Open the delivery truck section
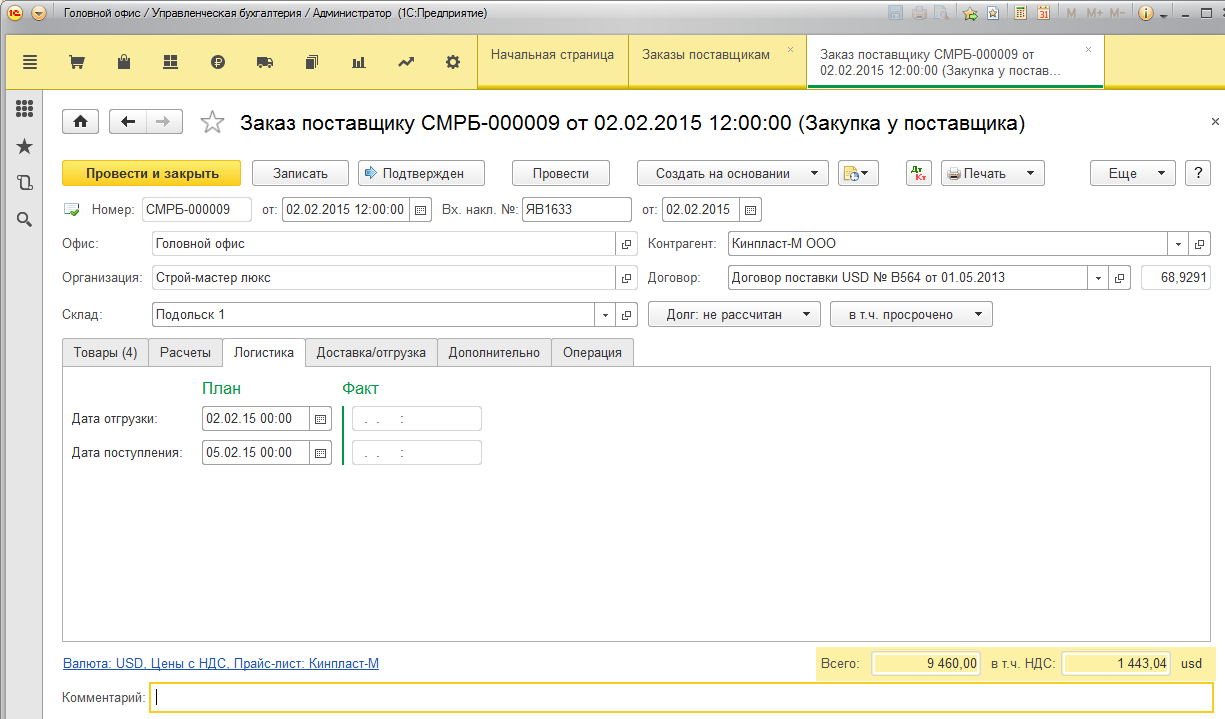Screen dimensions: 1225x719 tap(265, 62)
